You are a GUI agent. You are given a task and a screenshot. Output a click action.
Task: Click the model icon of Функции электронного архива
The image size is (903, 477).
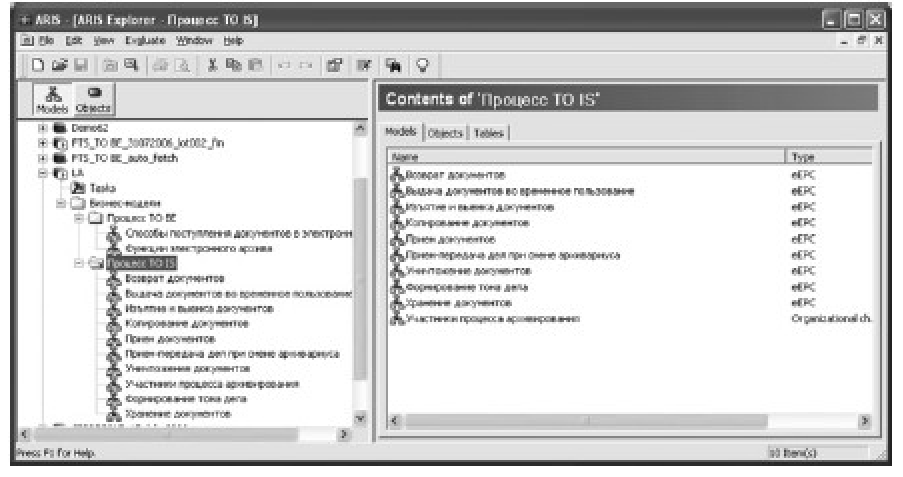pyautogui.click(x=114, y=248)
